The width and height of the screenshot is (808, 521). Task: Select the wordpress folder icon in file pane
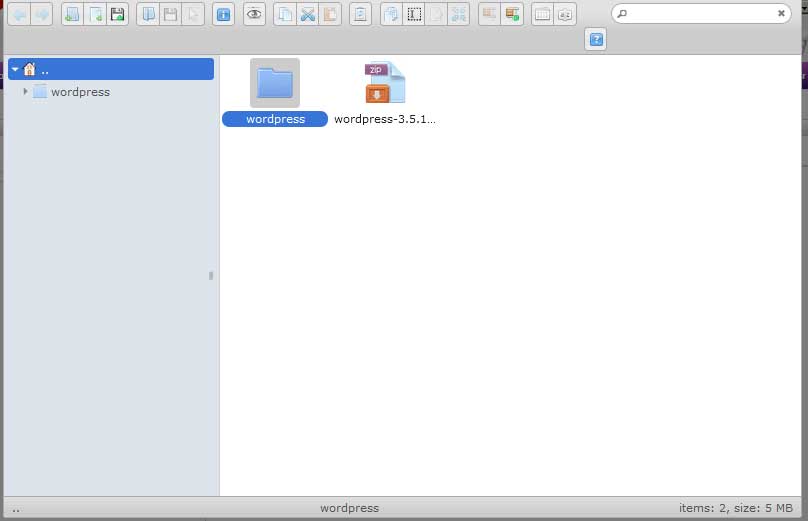pyautogui.click(x=275, y=82)
